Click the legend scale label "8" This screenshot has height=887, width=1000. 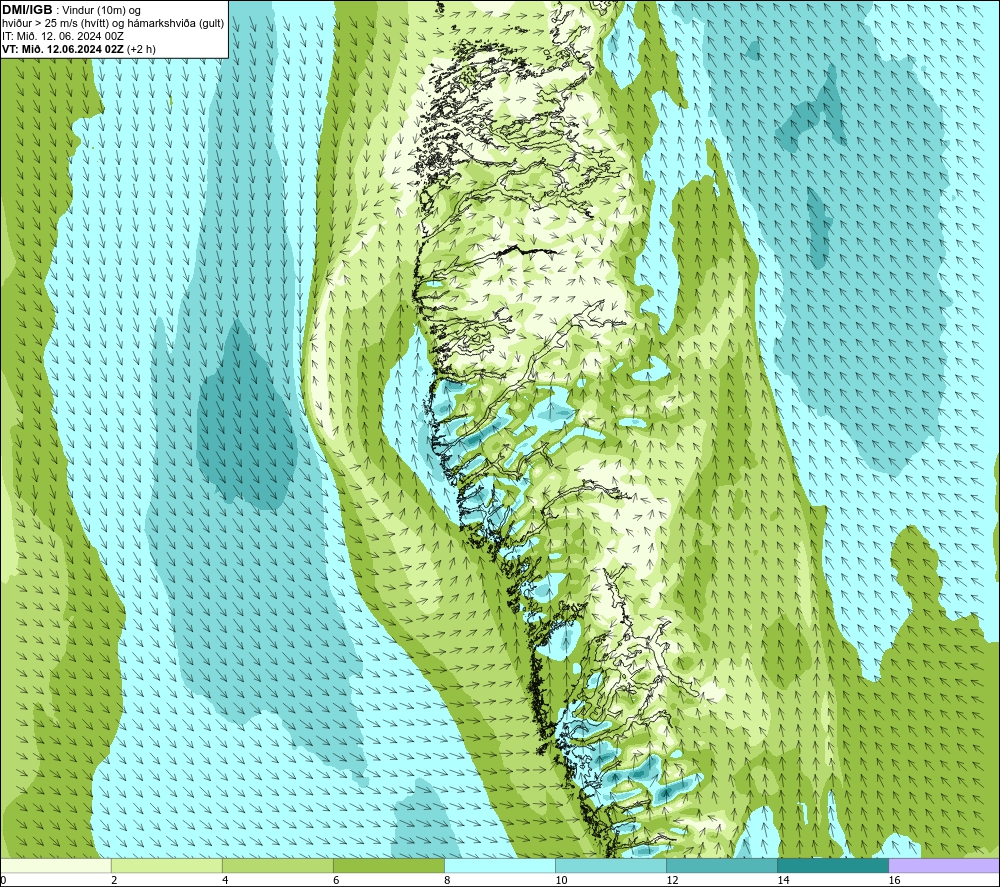coord(447,881)
